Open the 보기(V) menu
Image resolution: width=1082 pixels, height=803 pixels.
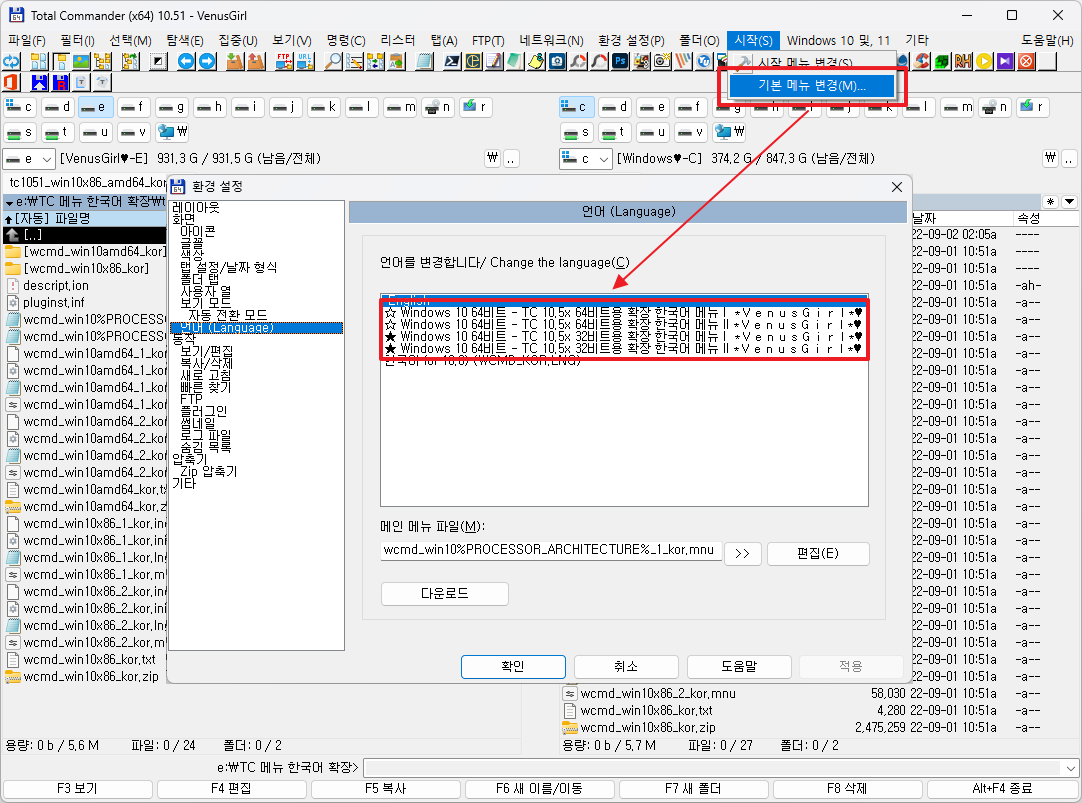coord(291,41)
